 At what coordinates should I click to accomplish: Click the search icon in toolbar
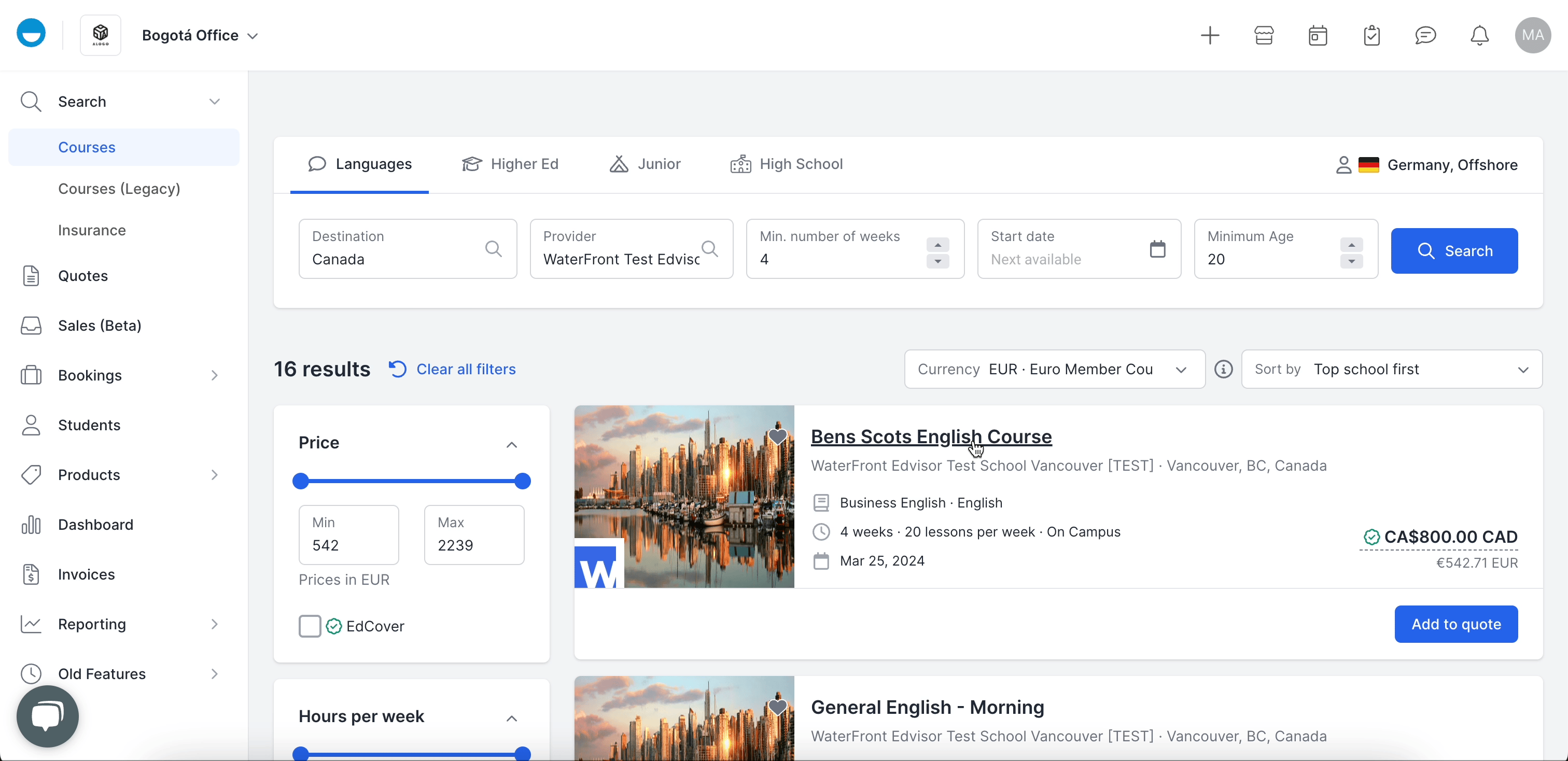pyautogui.click(x=31, y=101)
